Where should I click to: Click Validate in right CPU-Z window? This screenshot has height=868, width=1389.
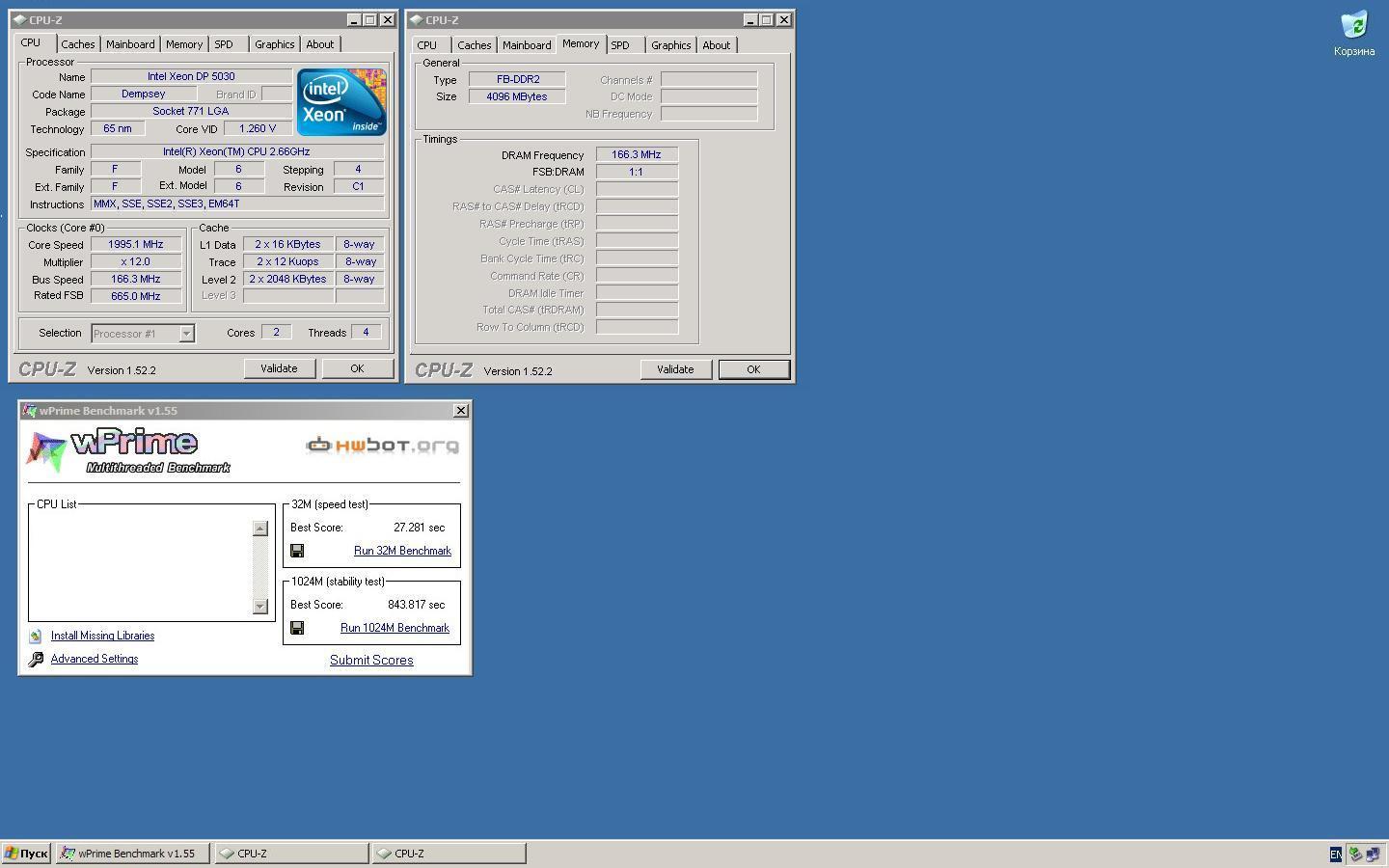pos(675,369)
